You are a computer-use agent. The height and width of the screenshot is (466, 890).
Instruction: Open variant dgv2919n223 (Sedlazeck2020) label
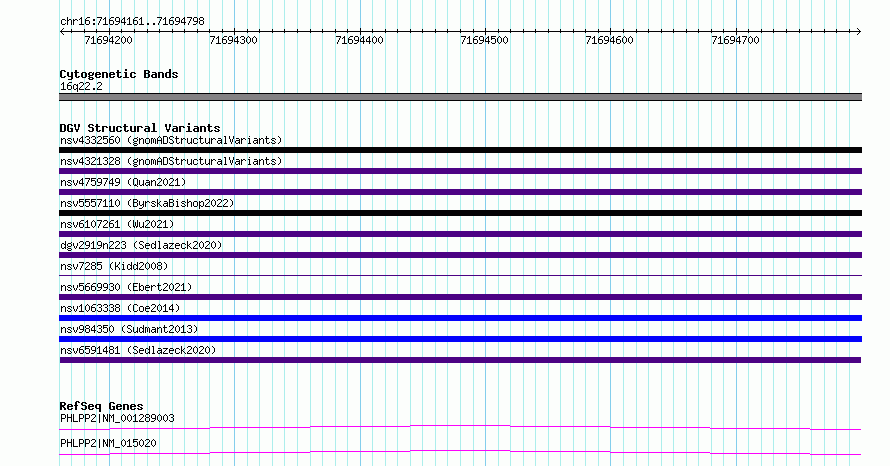(141, 245)
